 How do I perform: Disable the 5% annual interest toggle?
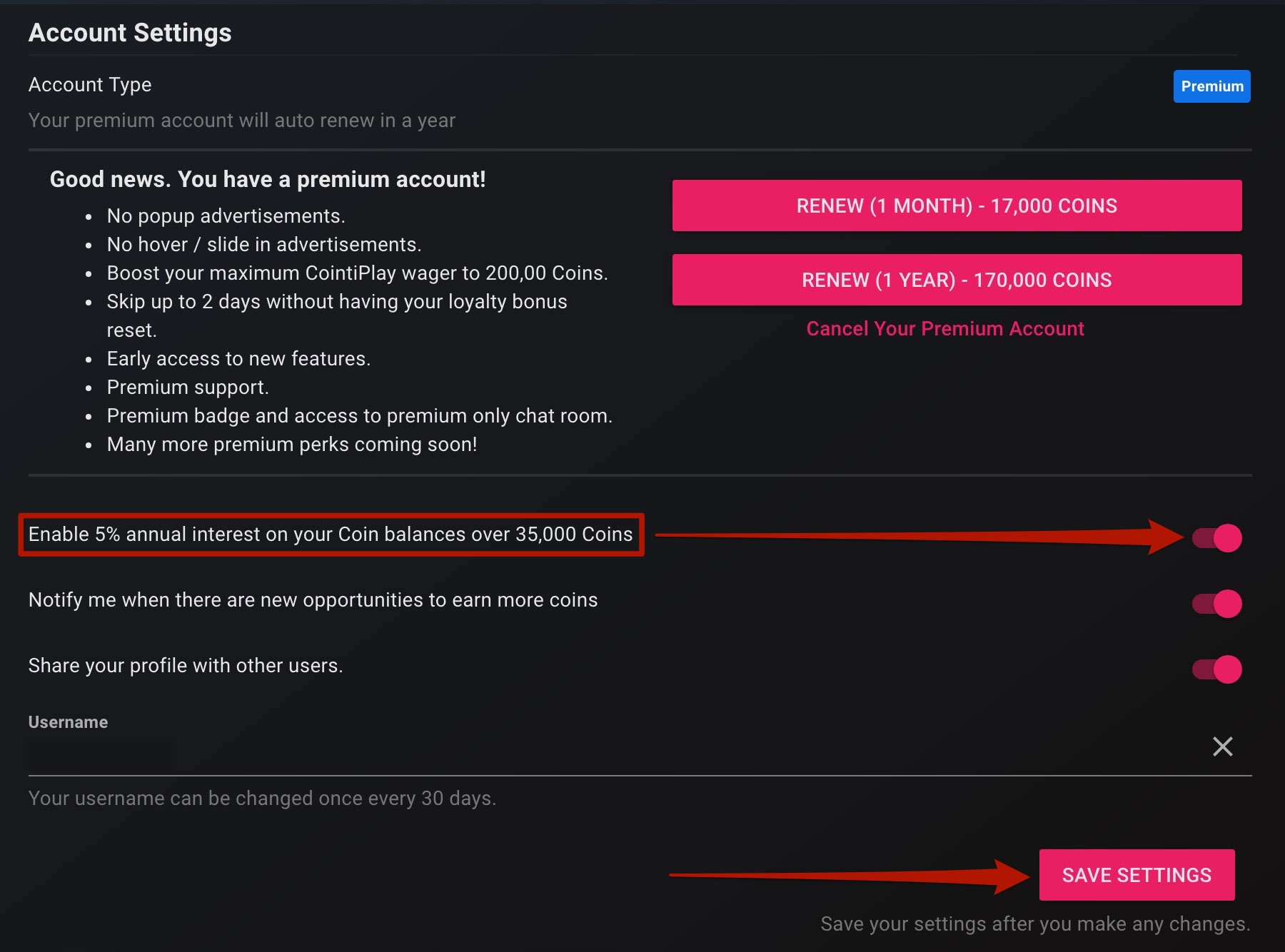coord(1217,538)
